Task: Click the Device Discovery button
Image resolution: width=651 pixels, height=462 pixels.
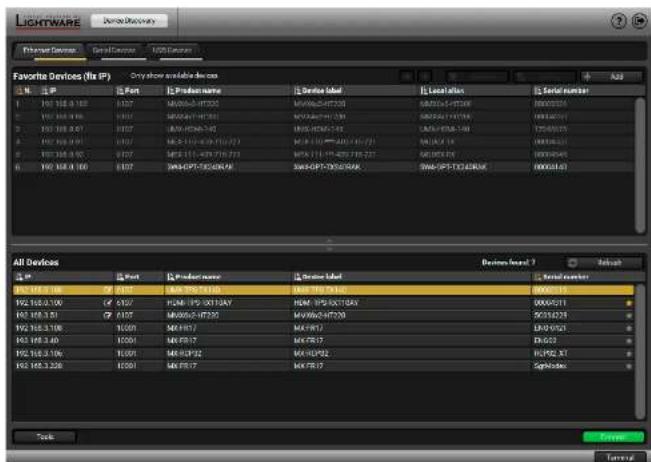Action: point(129,21)
